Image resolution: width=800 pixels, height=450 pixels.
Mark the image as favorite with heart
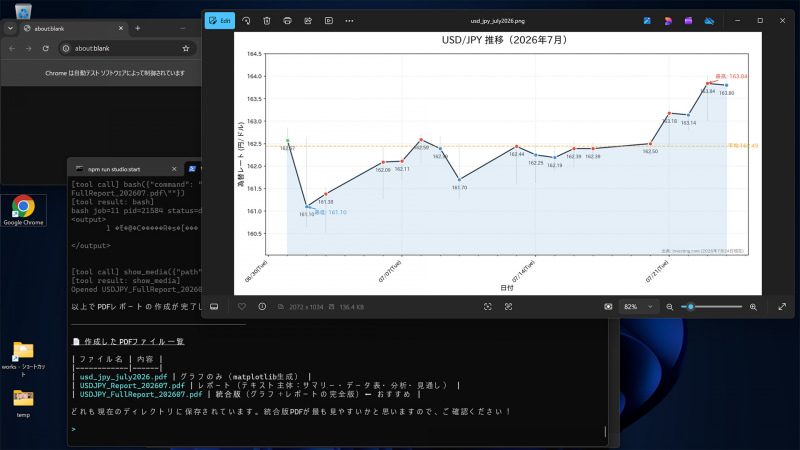242,307
